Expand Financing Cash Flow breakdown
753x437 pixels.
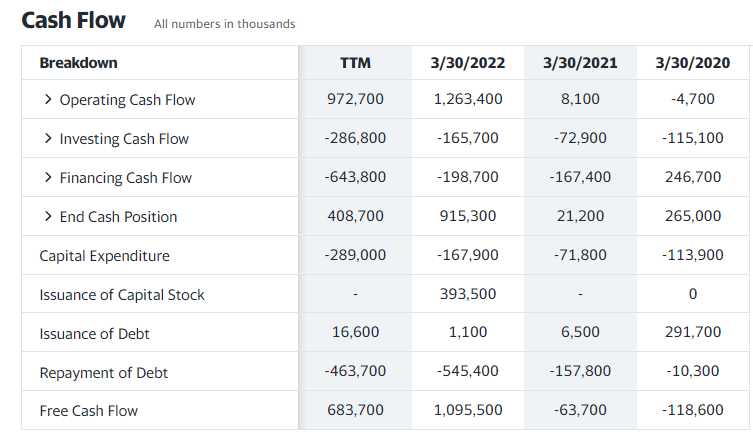click(x=48, y=177)
